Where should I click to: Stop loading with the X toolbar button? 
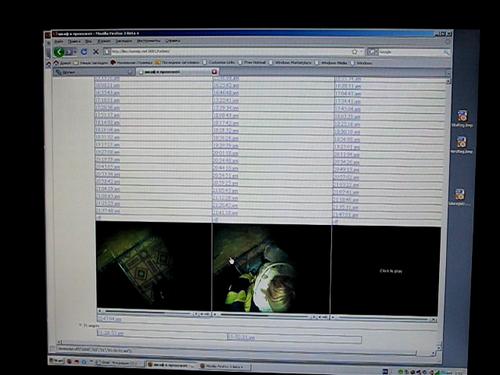pyautogui.click(x=96, y=52)
